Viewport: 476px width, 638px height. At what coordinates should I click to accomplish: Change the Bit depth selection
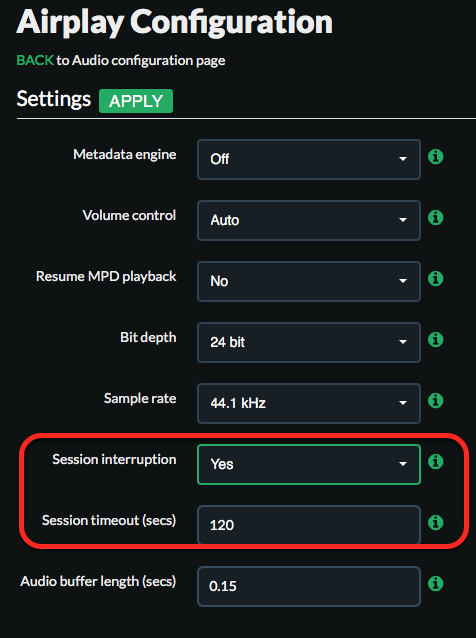click(309, 343)
